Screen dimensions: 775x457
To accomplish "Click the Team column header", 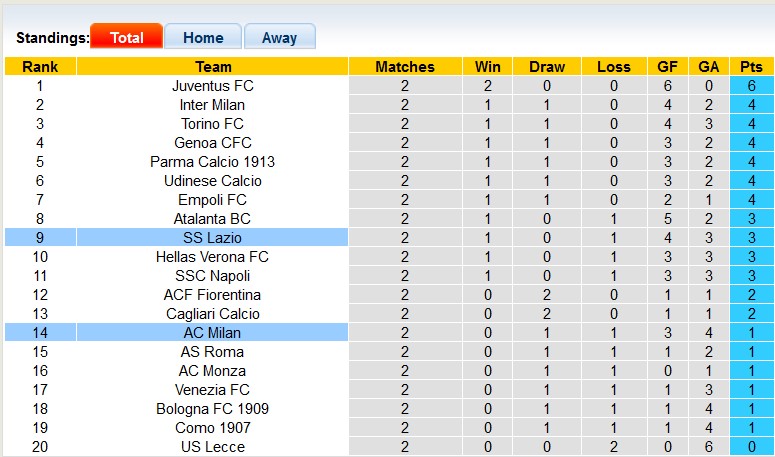I will [x=213, y=67].
